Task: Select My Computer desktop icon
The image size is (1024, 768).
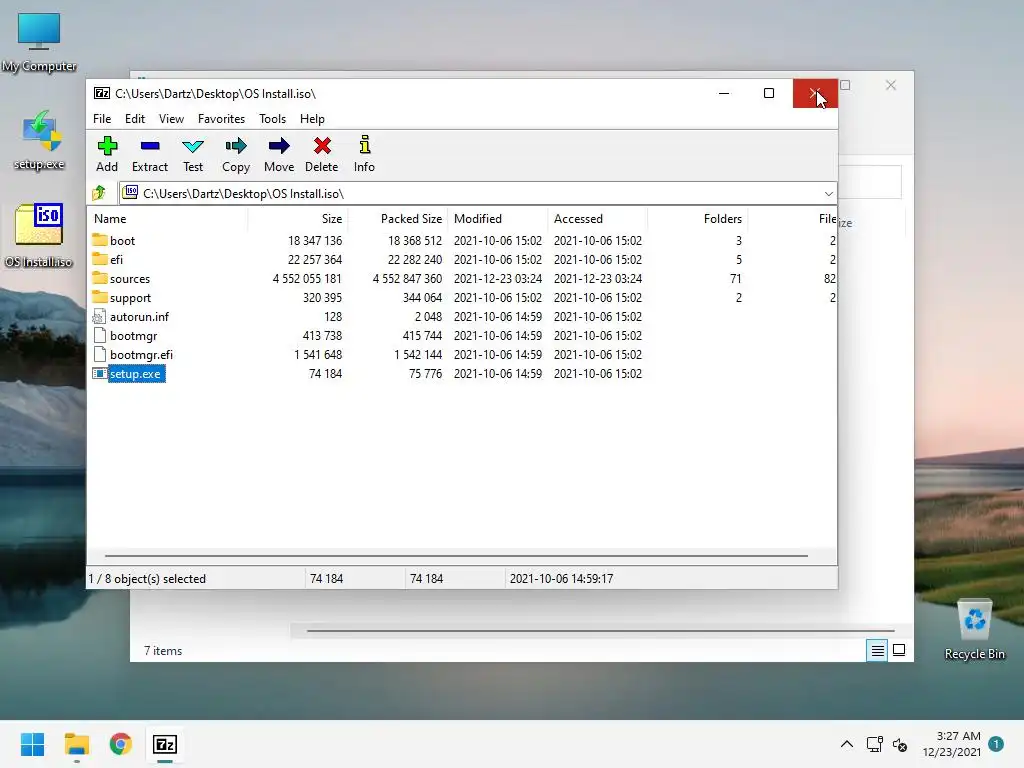Action: 39,42
